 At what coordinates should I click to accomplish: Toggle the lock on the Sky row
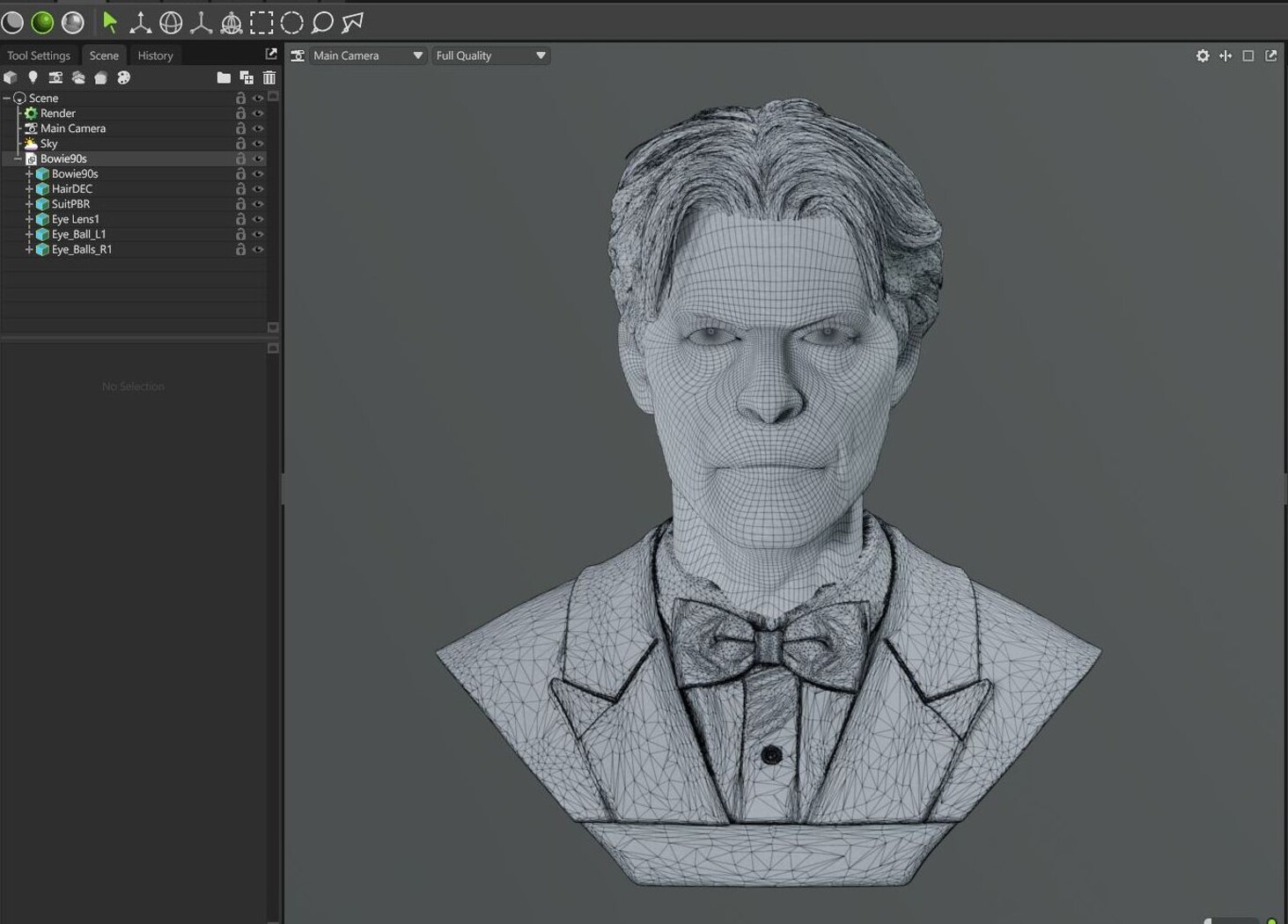click(x=240, y=143)
